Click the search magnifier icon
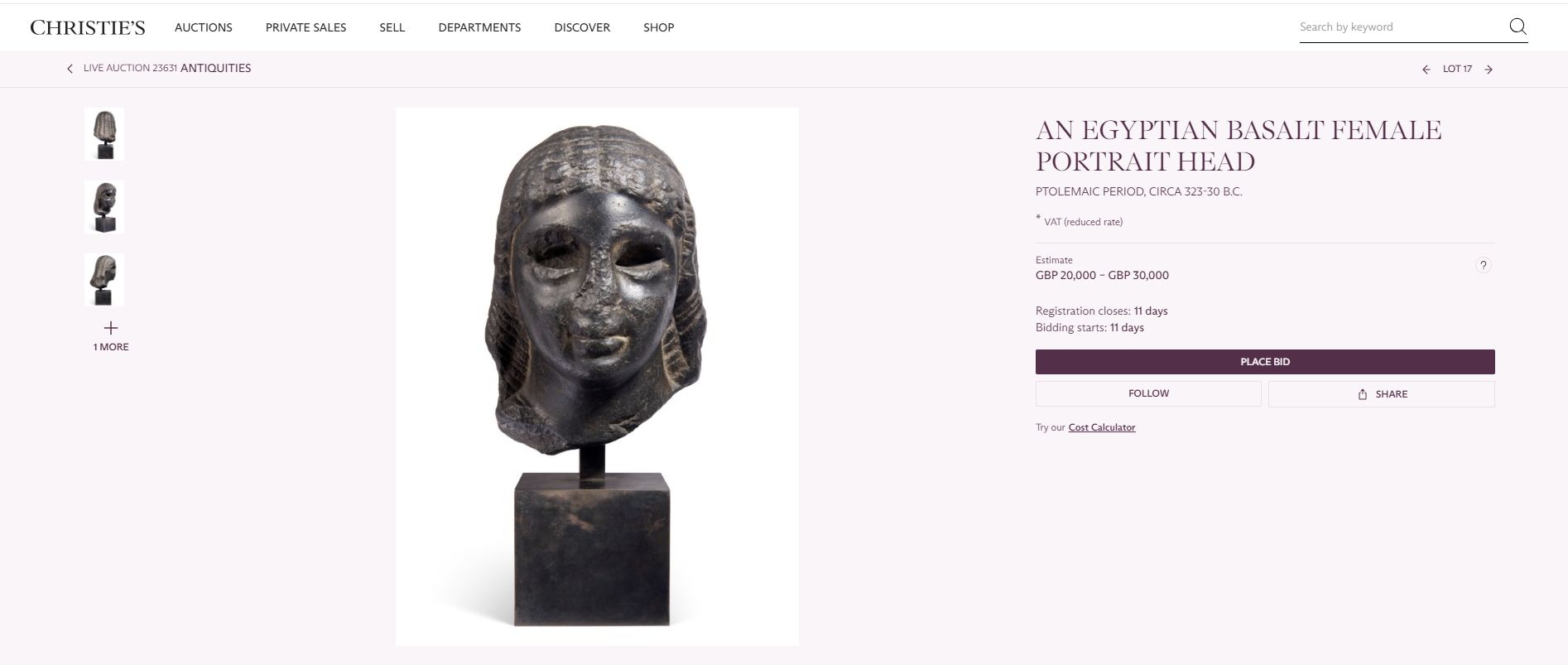1568x665 pixels. [1517, 27]
